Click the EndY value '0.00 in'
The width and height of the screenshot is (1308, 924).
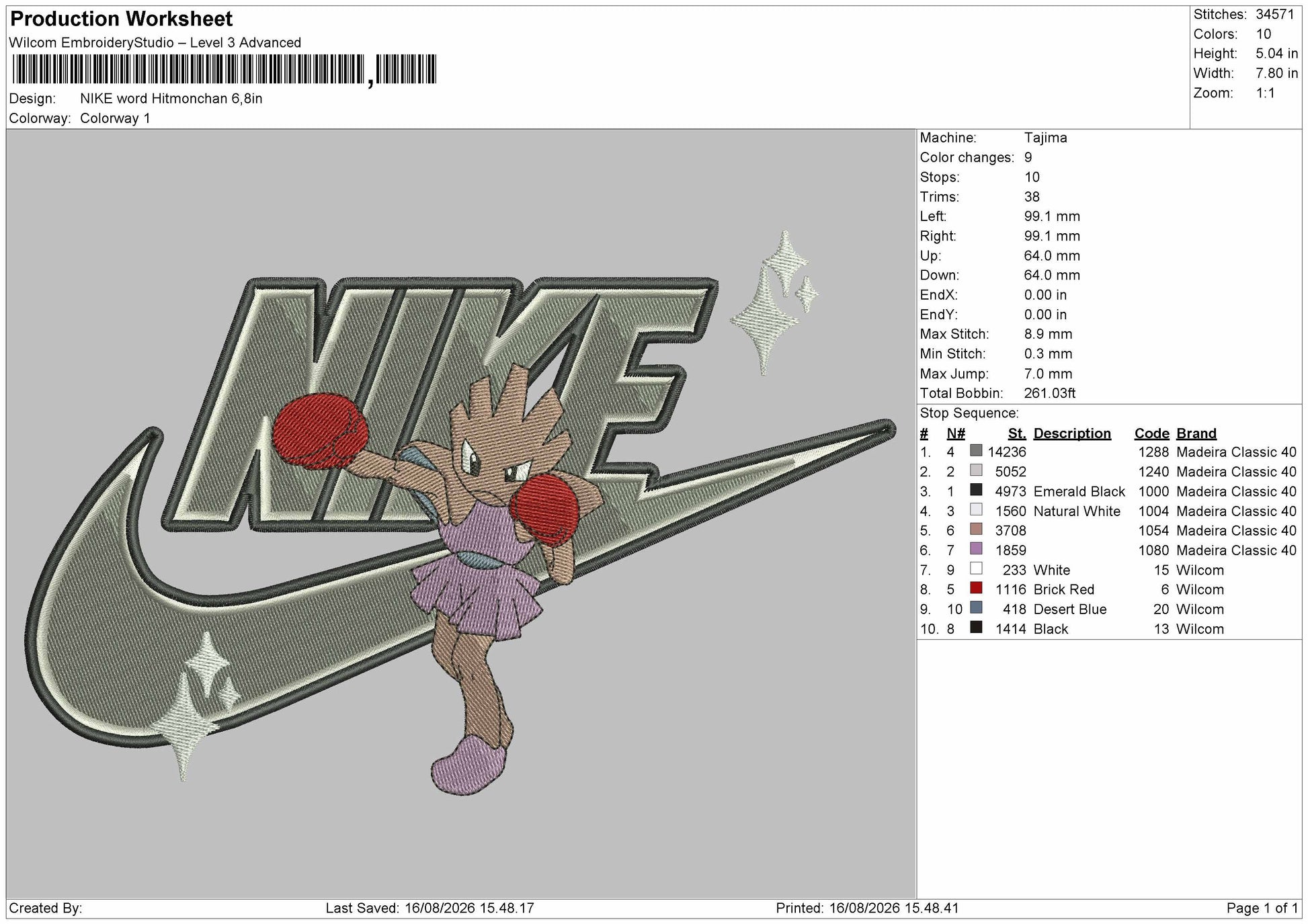click(x=1045, y=314)
